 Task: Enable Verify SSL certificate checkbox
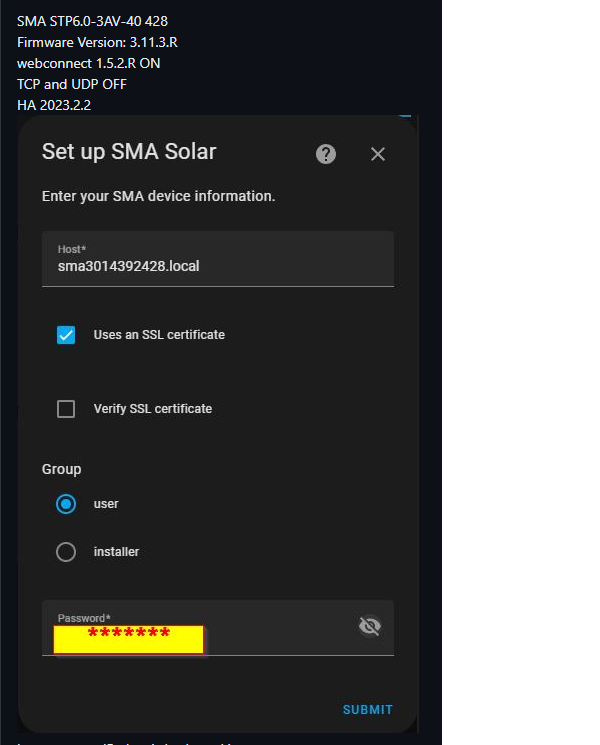66,409
